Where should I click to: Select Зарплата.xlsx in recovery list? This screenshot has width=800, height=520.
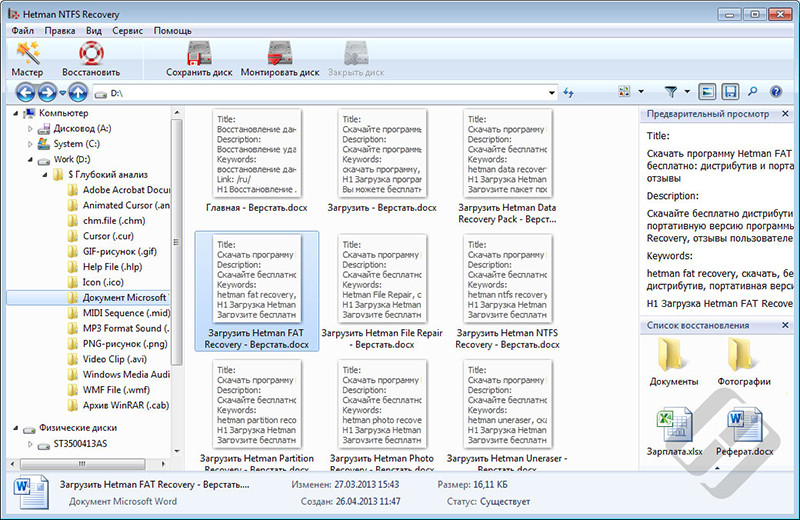coord(674,432)
